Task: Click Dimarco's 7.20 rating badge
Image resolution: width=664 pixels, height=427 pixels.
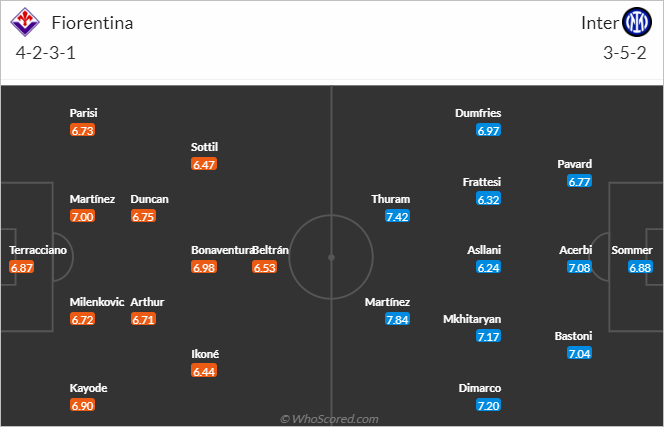Action: coord(488,405)
